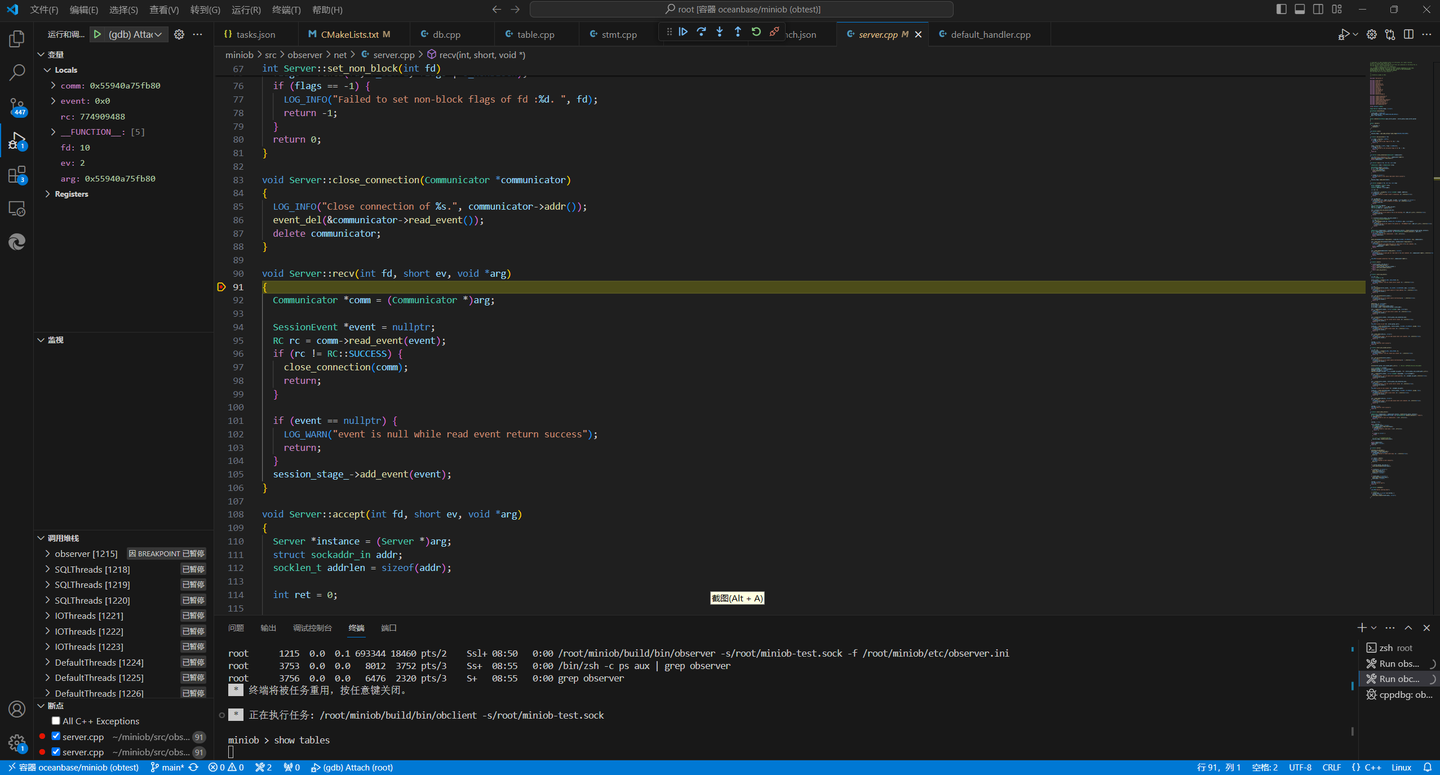Uncheck the second server.cpp breakpoint checkbox

click(56, 752)
